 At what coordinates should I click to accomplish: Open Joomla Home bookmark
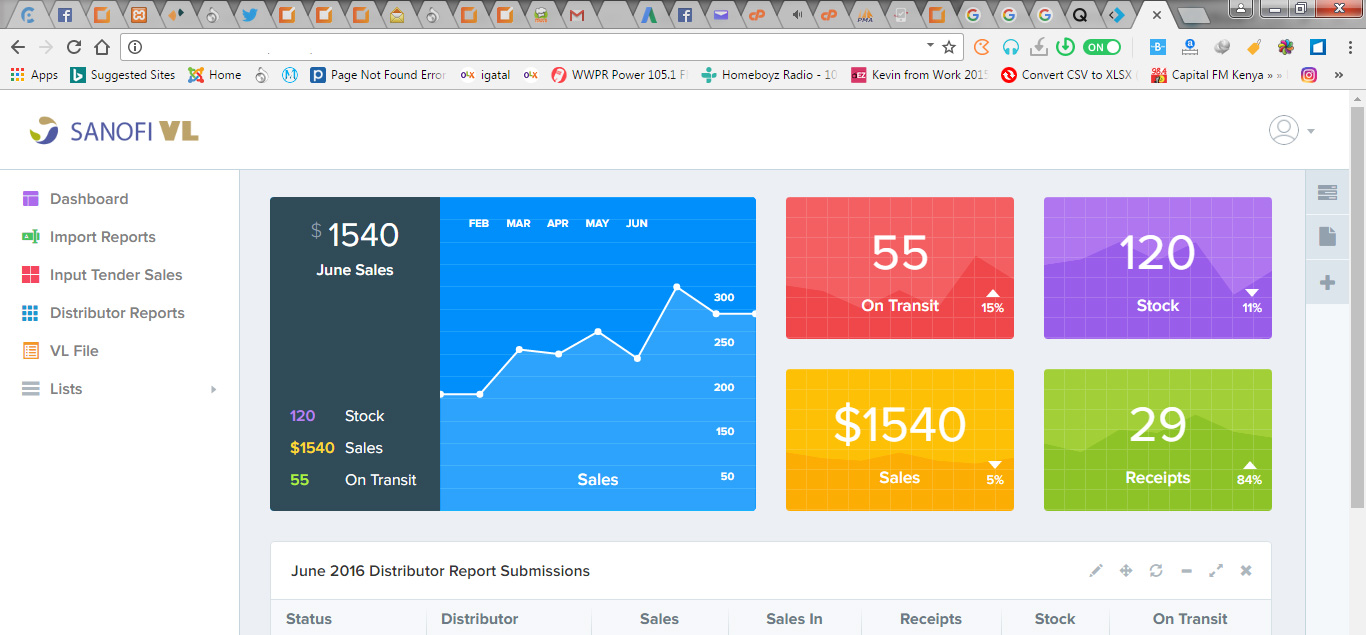click(215, 75)
